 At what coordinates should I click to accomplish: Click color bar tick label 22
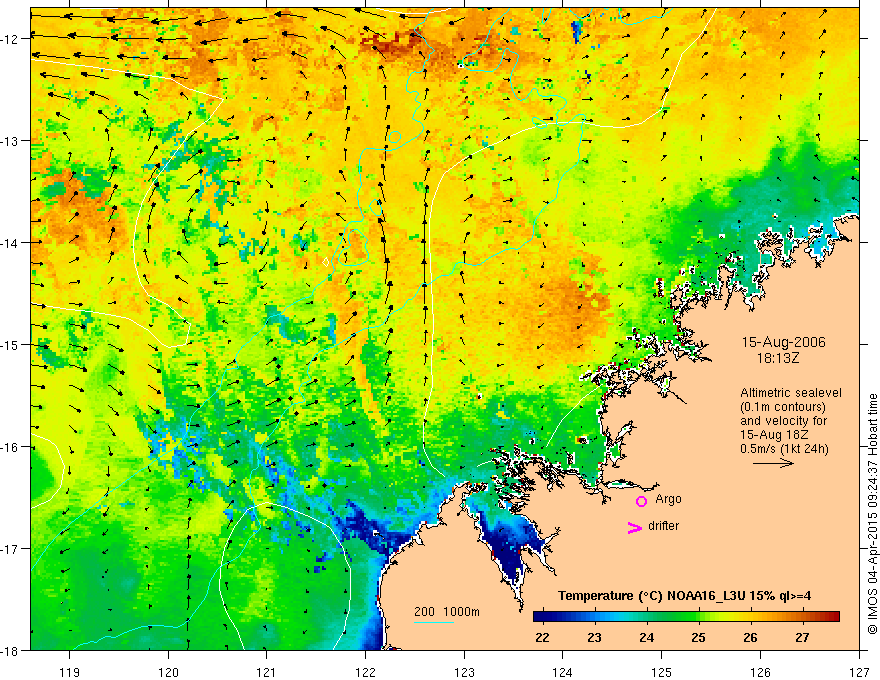[x=542, y=637]
